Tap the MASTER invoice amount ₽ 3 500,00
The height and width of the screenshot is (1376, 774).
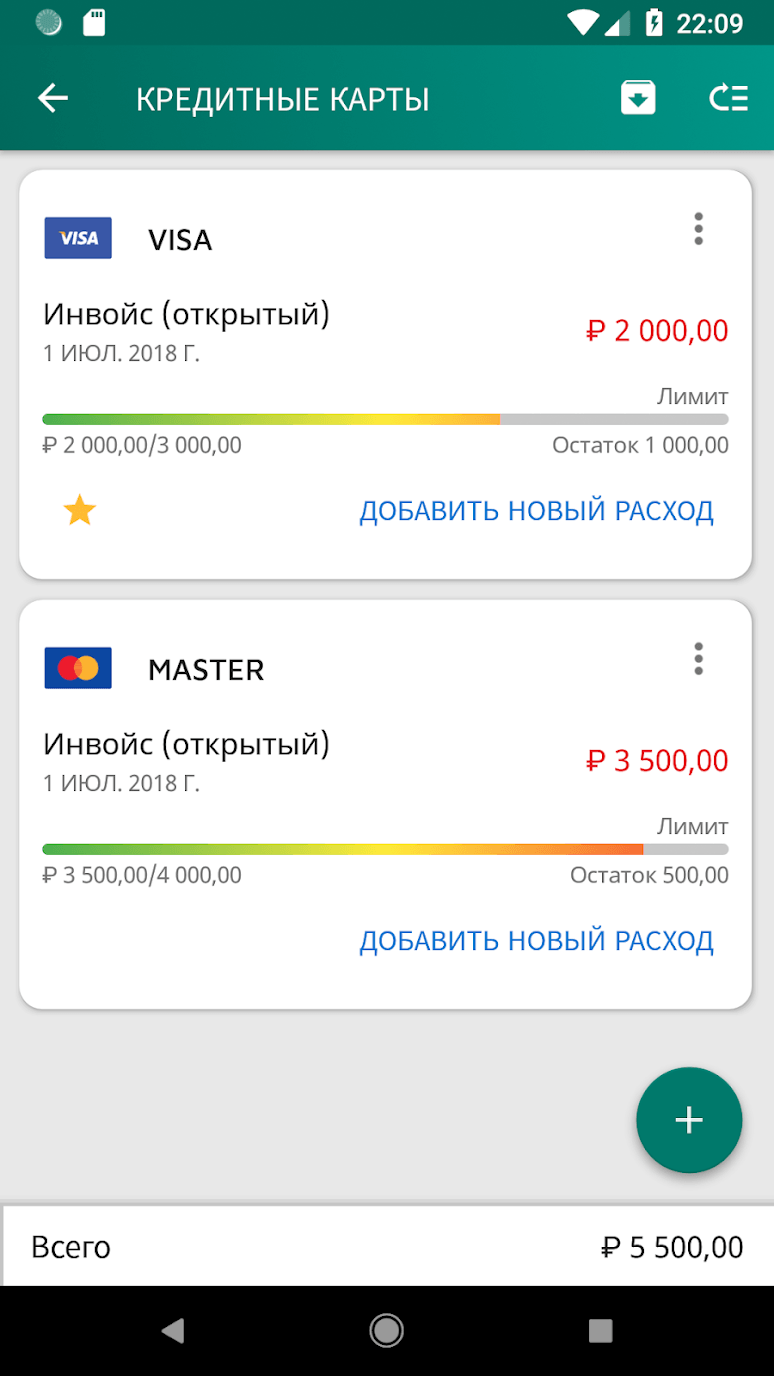pos(657,761)
